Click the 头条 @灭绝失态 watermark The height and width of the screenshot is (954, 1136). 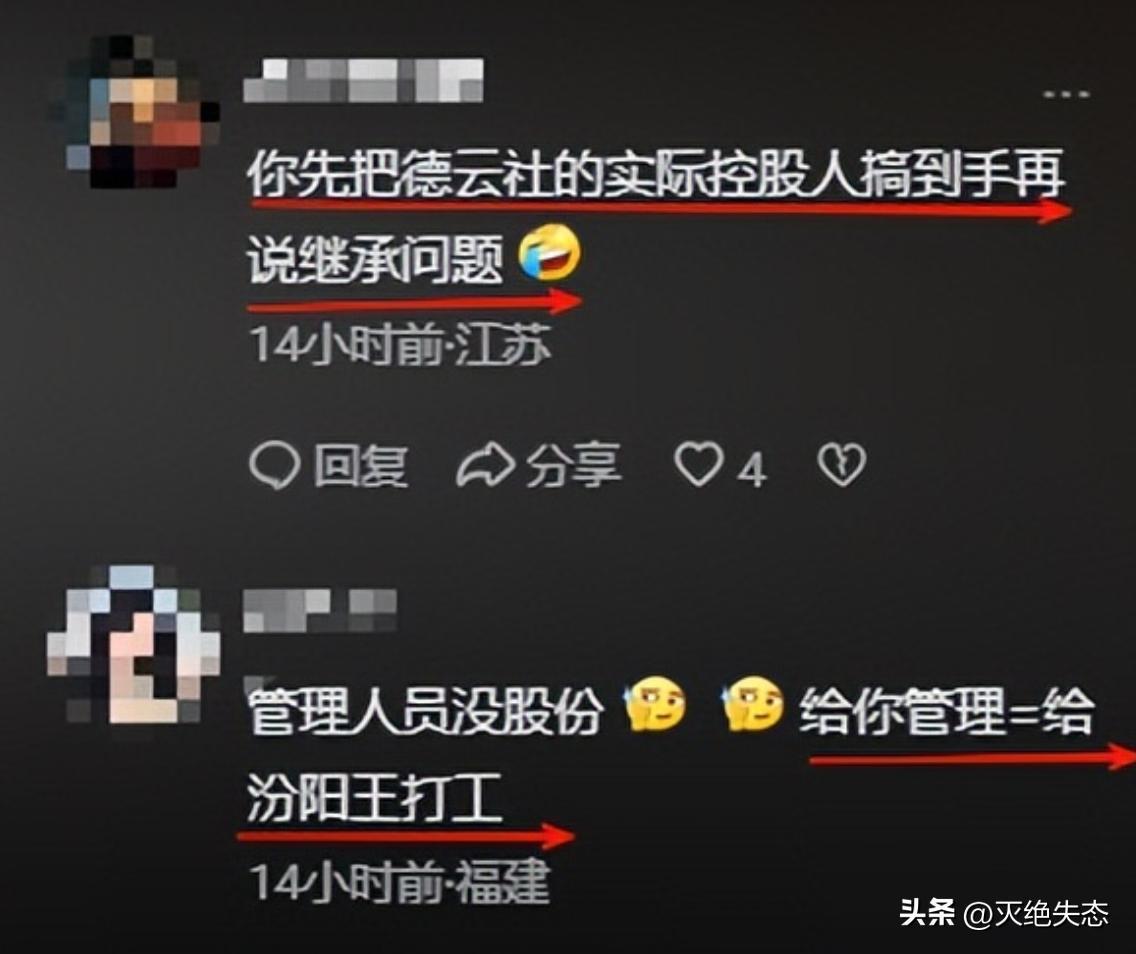[x=1004, y=913]
